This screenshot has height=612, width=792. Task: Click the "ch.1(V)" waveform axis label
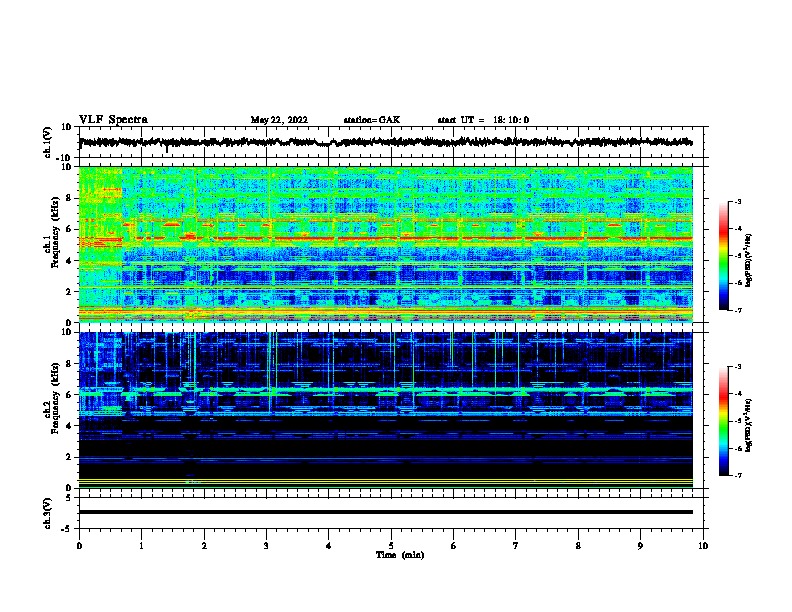pos(48,142)
